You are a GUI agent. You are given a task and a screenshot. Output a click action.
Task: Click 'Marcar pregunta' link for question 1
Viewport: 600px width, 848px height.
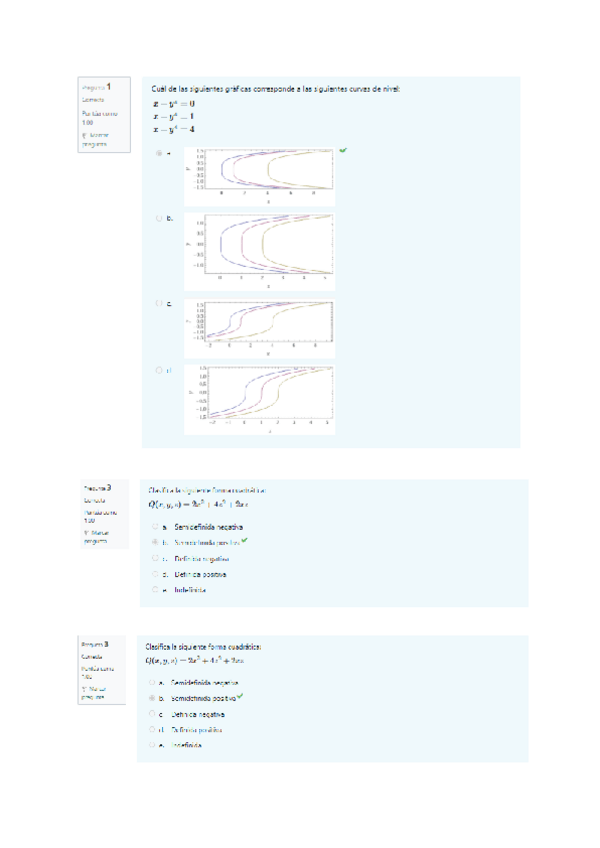(98, 138)
